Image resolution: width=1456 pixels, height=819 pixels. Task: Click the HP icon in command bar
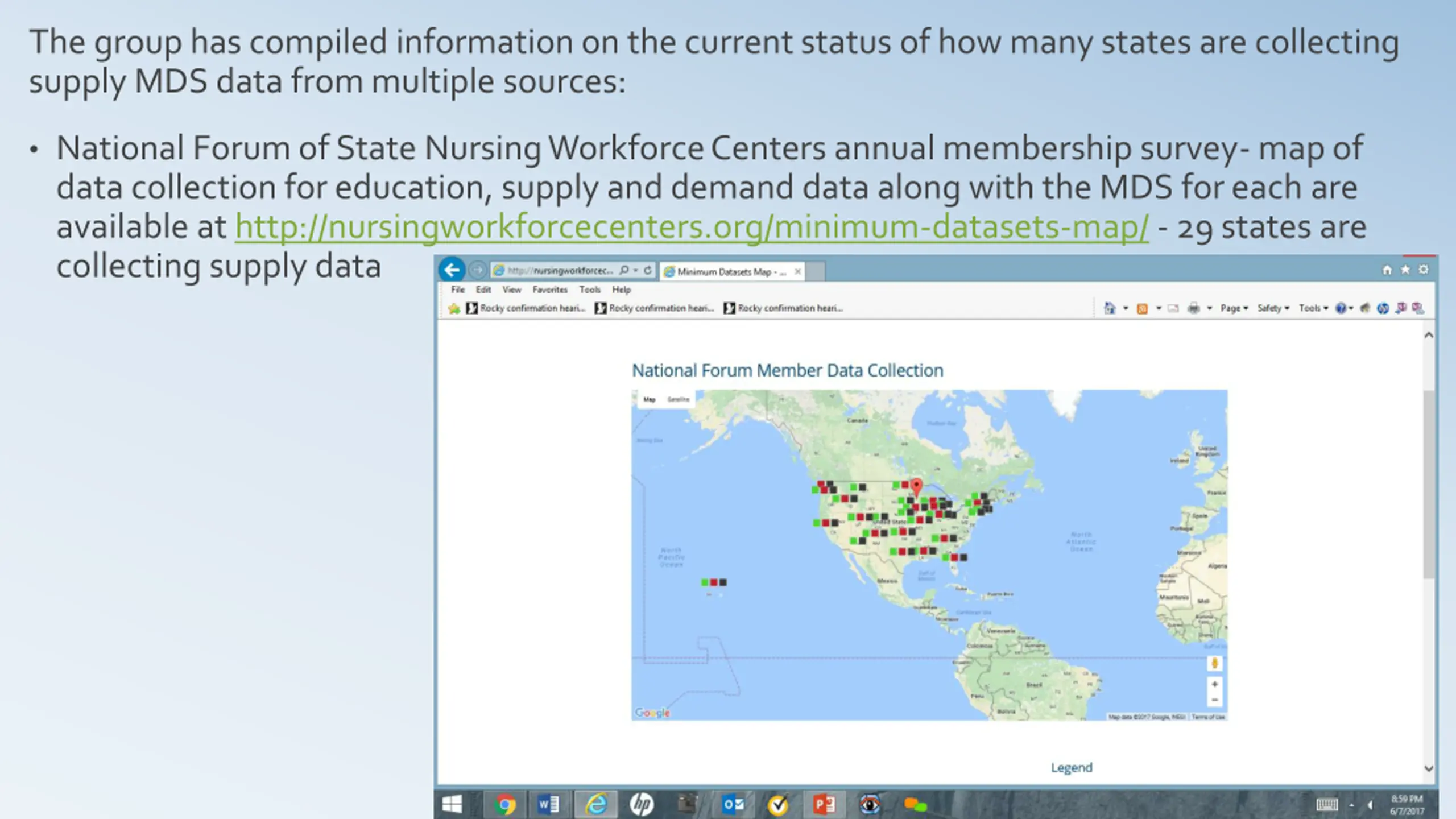(x=1383, y=308)
